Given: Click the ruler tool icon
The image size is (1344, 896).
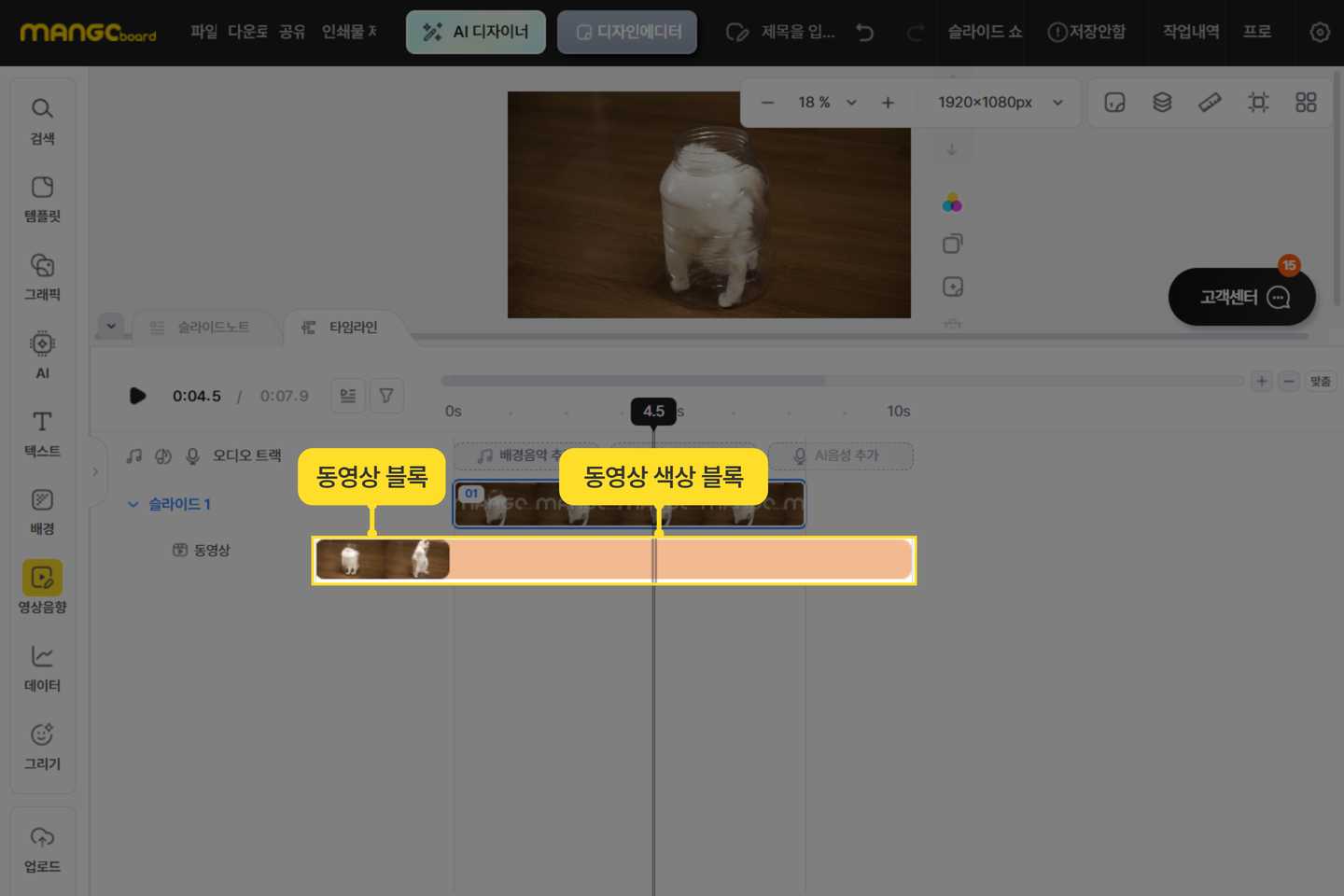Looking at the screenshot, I should click(x=1210, y=103).
